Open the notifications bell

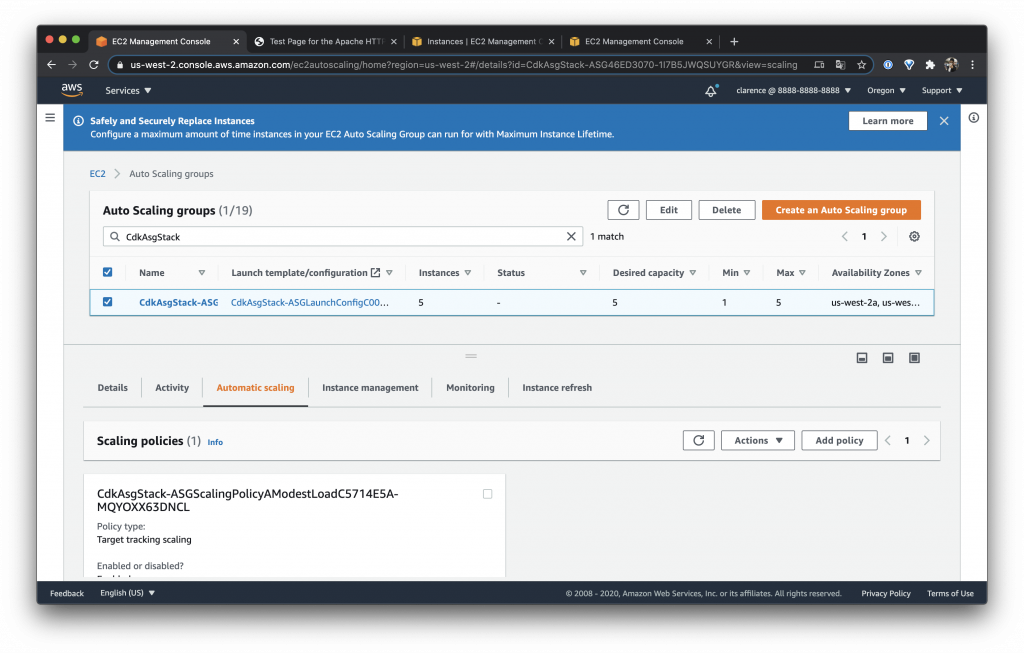[x=711, y=91]
